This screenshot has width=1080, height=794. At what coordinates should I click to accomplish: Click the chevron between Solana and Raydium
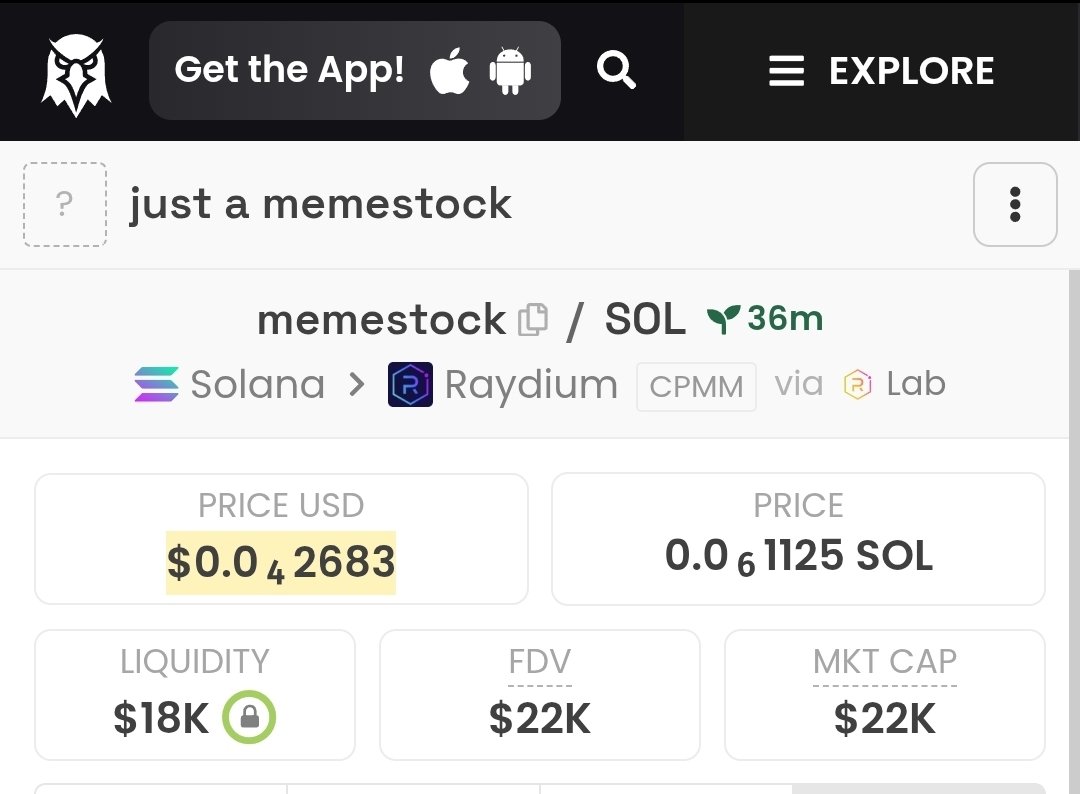click(x=356, y=384)
